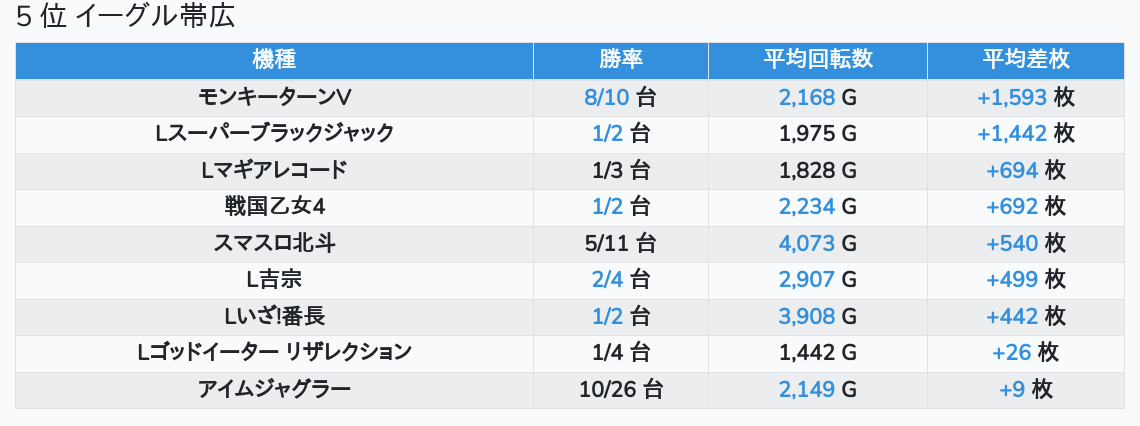Select the 5 位 イーグル帯広 heading
This screenshot has height=426, width=1140.
[x=125, y=17]
